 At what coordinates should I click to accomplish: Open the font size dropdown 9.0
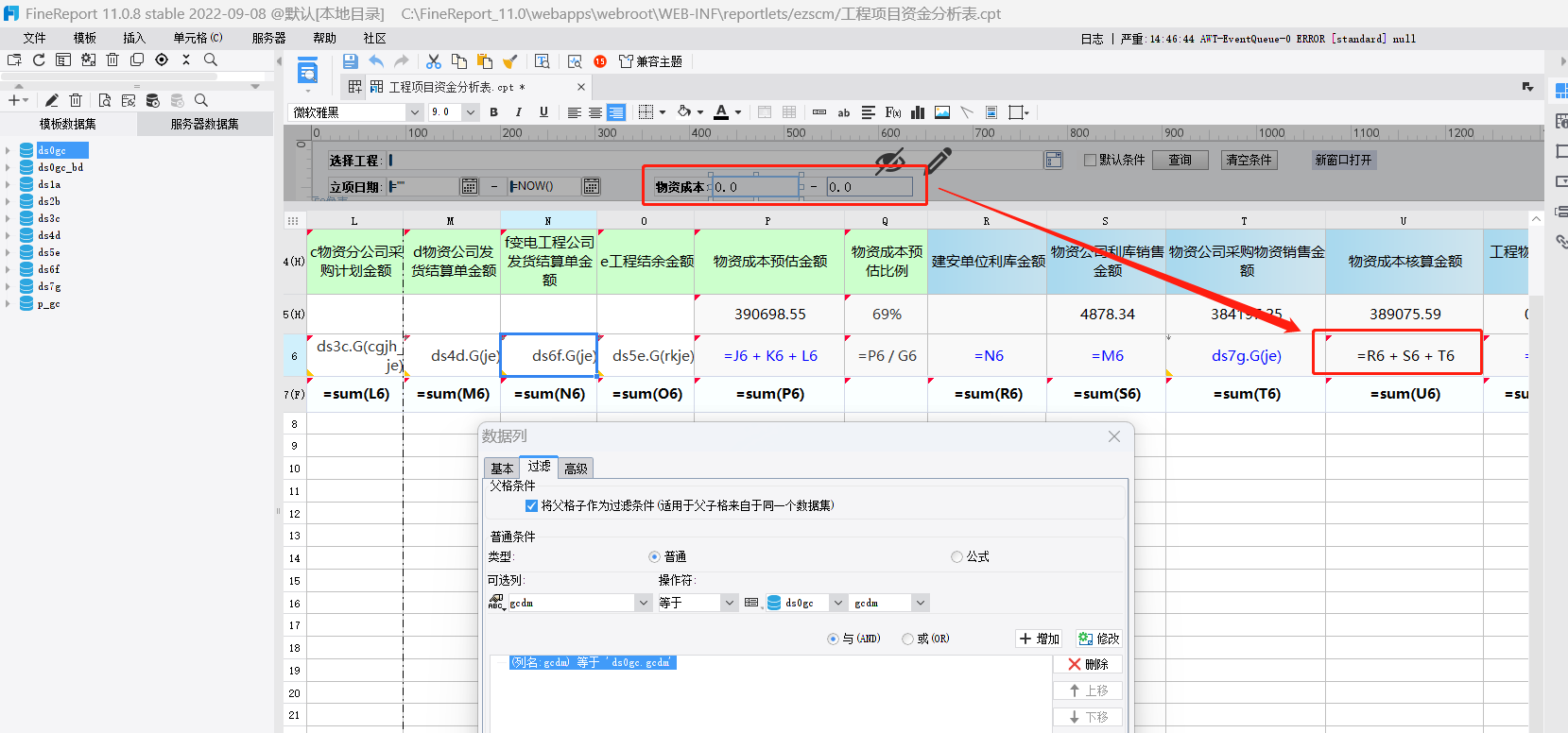471,112
